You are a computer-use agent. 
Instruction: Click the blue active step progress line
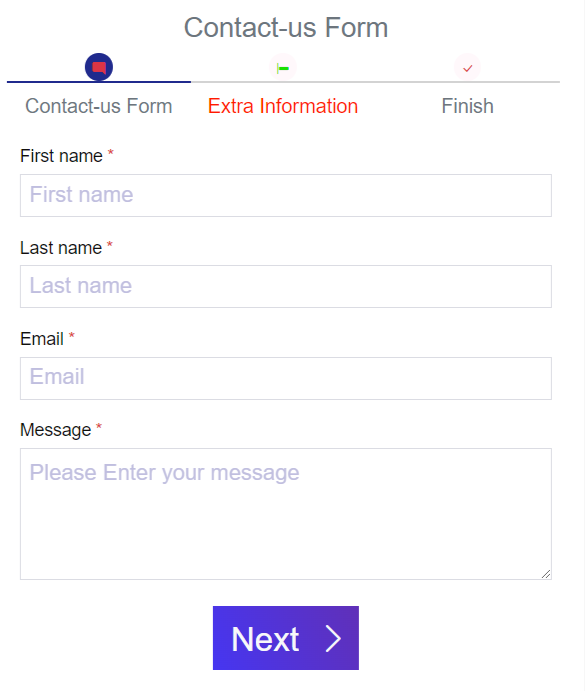coord(99,82)
